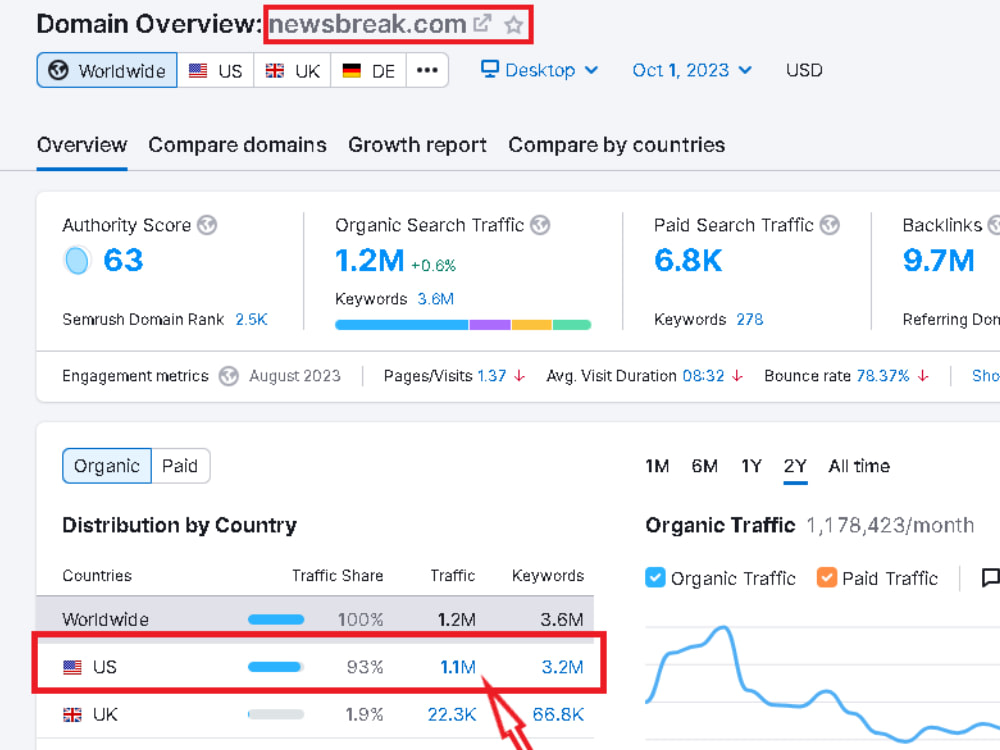Toggle the Paid Traffic checkbox
This screenshot has width=1000, height=750.
coord(827,577)
